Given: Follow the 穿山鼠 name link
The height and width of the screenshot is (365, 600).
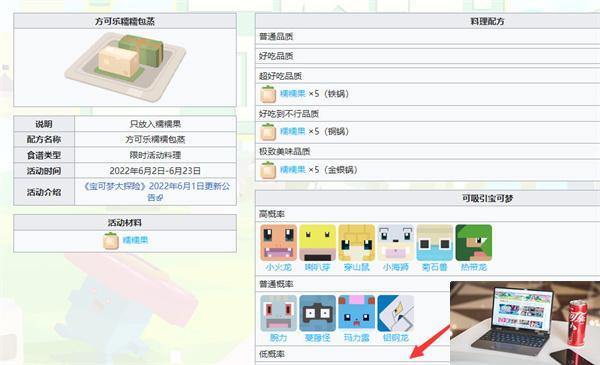Looking at the screenshot, I should click(356, 267).
